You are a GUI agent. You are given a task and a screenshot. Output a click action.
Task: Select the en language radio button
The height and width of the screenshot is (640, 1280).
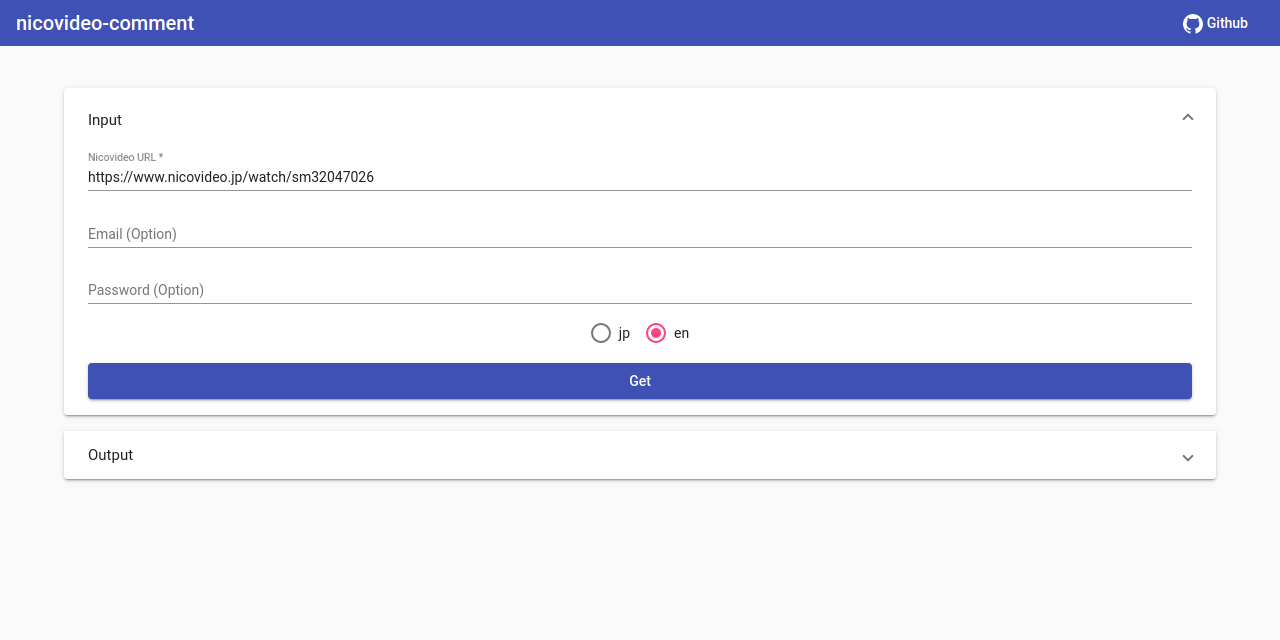(656, 332)
